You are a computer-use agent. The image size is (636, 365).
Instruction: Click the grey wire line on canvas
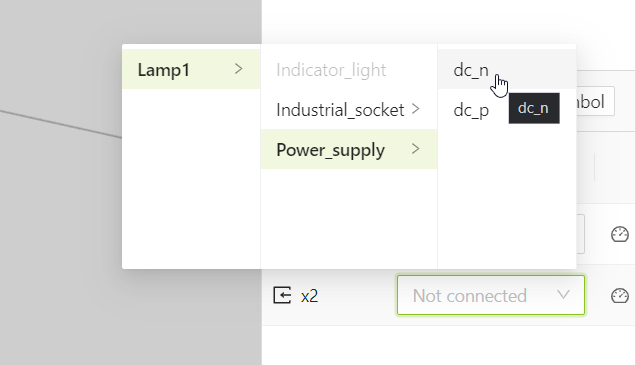(61, 124)
